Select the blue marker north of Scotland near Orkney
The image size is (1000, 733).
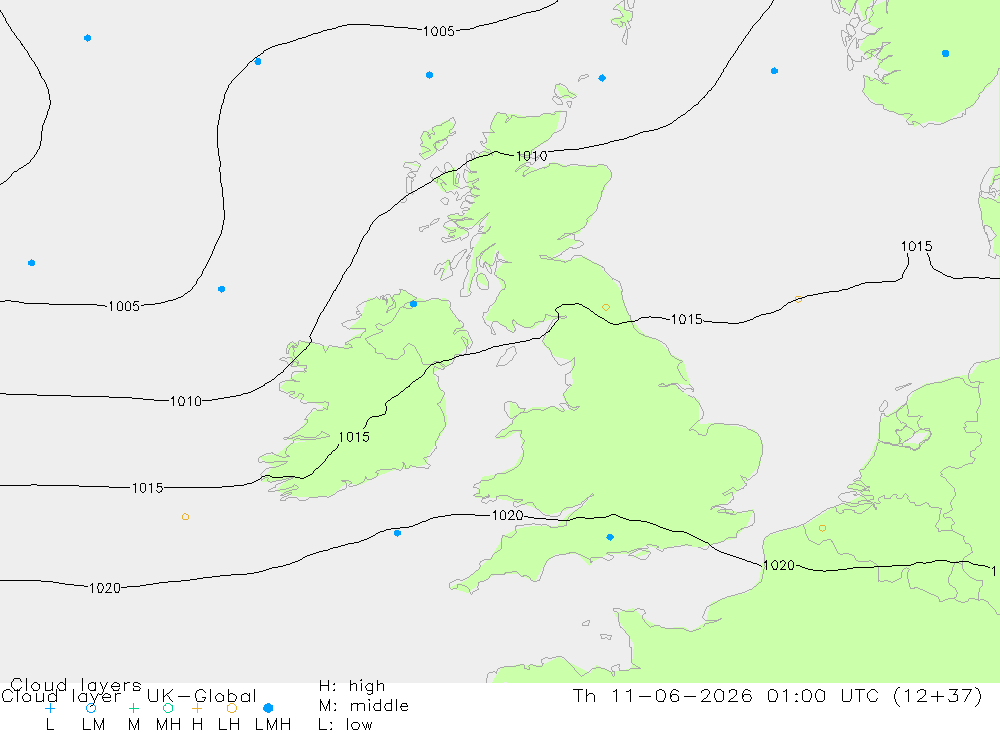[x=602, y=78]
